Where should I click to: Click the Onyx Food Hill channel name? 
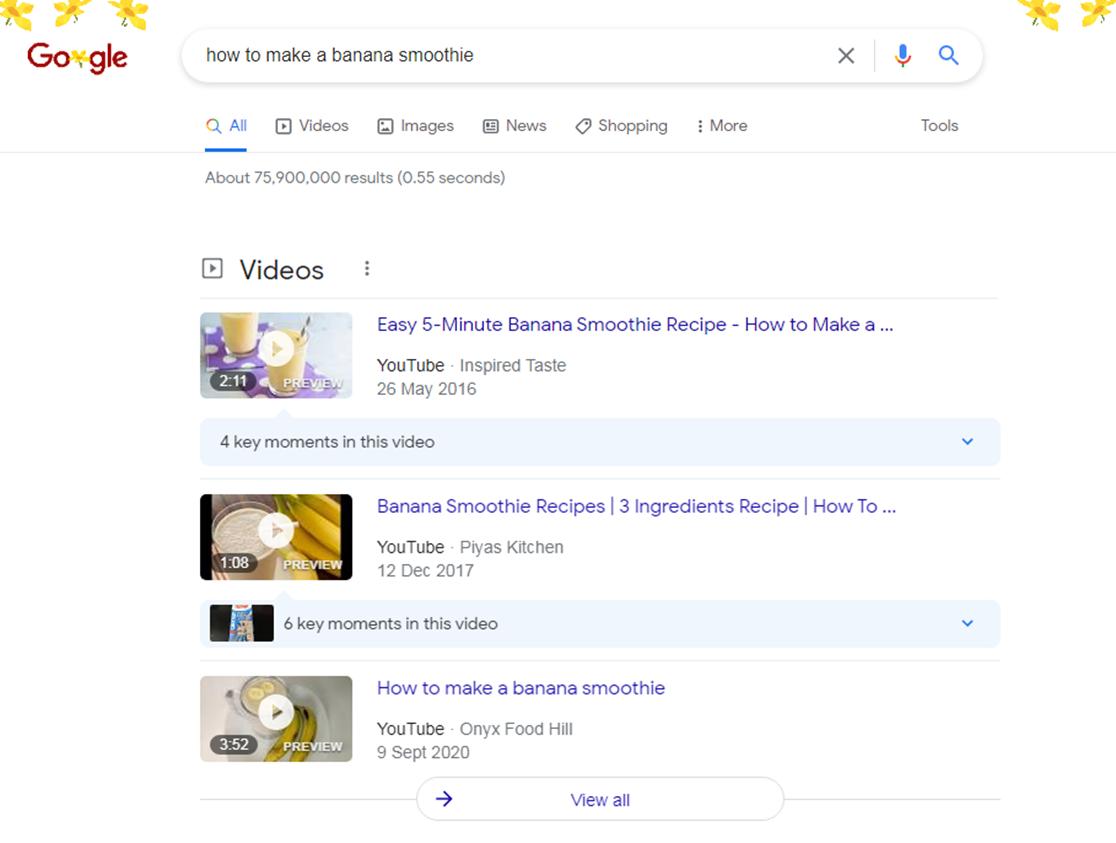tap(516, 729)
